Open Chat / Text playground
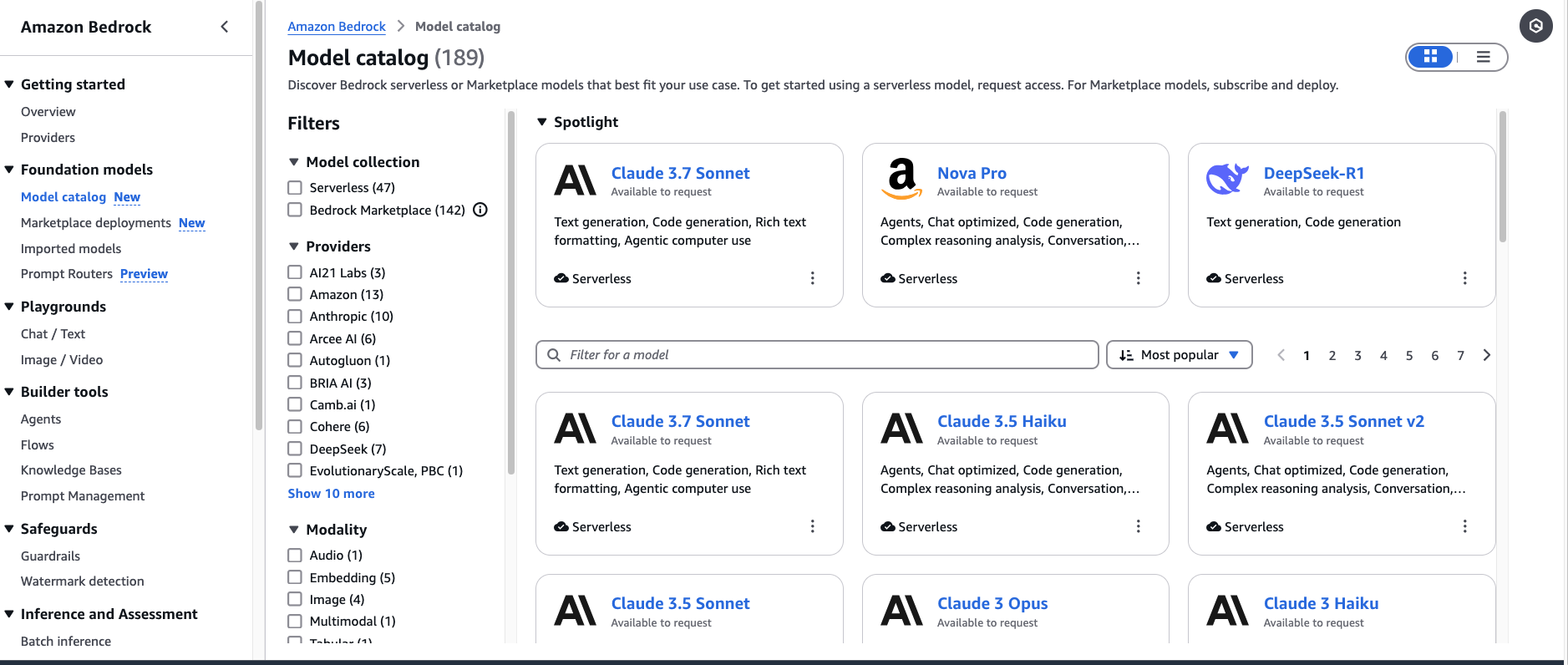The height and width of the screenshot is (665, 1568). click(x=53, y=334)
